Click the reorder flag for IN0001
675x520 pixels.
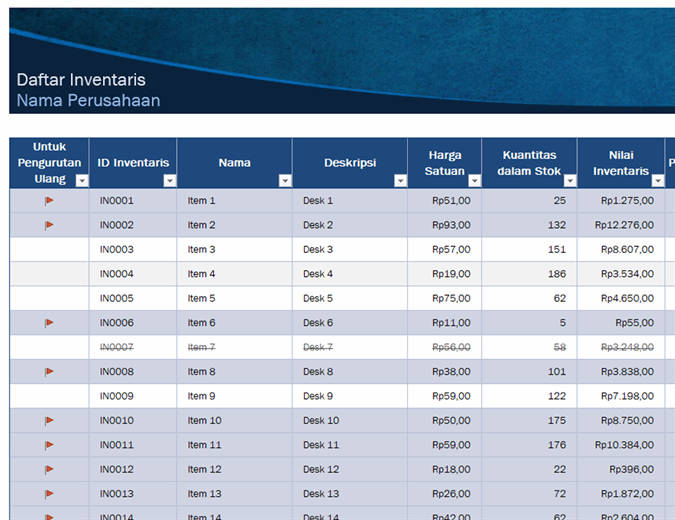pyautogui.click(x=49, y=201)
